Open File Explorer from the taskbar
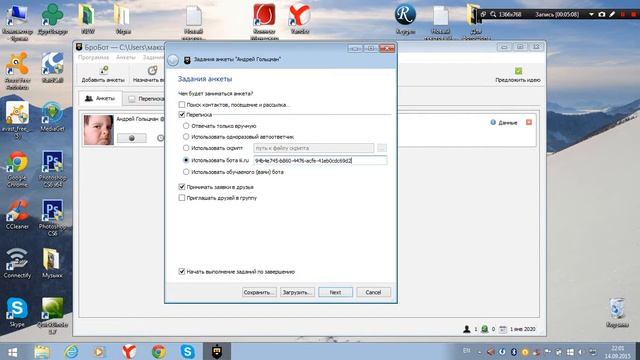640x360 pixels. (42, 352)
